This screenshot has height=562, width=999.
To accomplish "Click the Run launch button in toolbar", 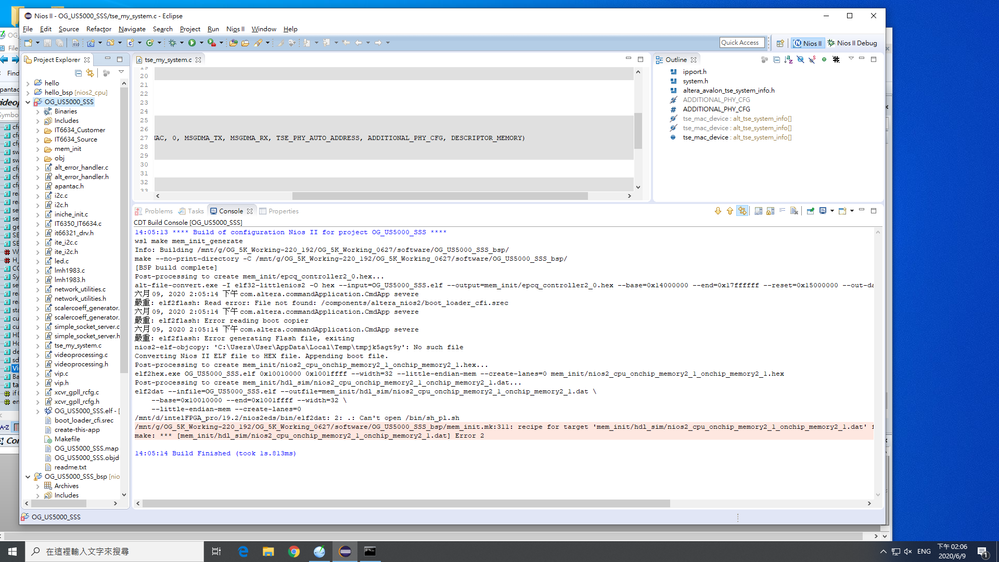I will [191, 43].
